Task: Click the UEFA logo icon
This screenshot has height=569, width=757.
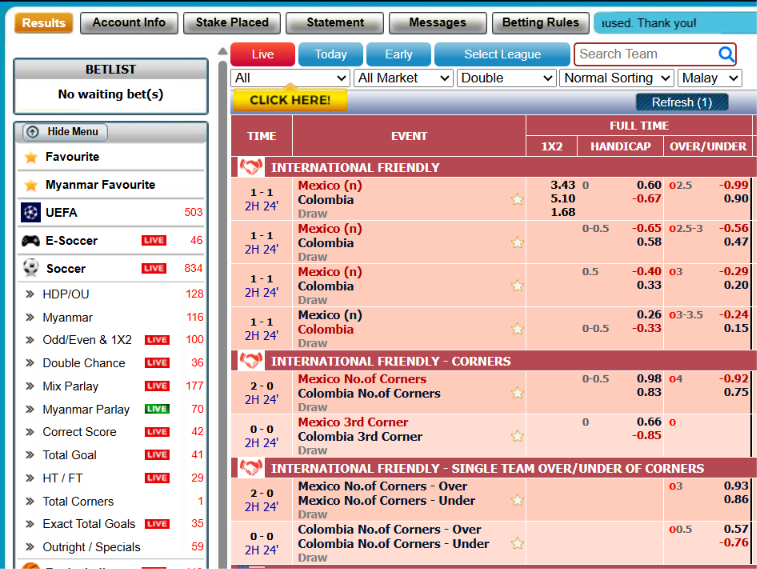Action: tap(30, 212)
